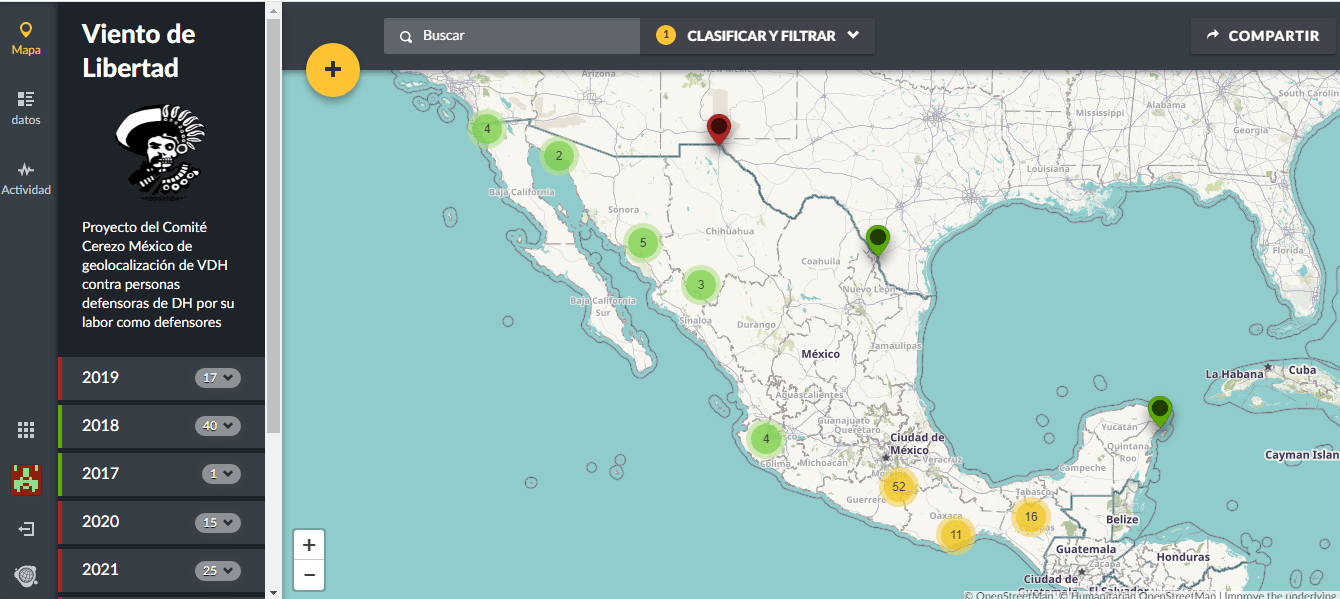The height and width of the screenshot is (599, 1340).
Task: Open the Actividad view
Action: (26, 178)
